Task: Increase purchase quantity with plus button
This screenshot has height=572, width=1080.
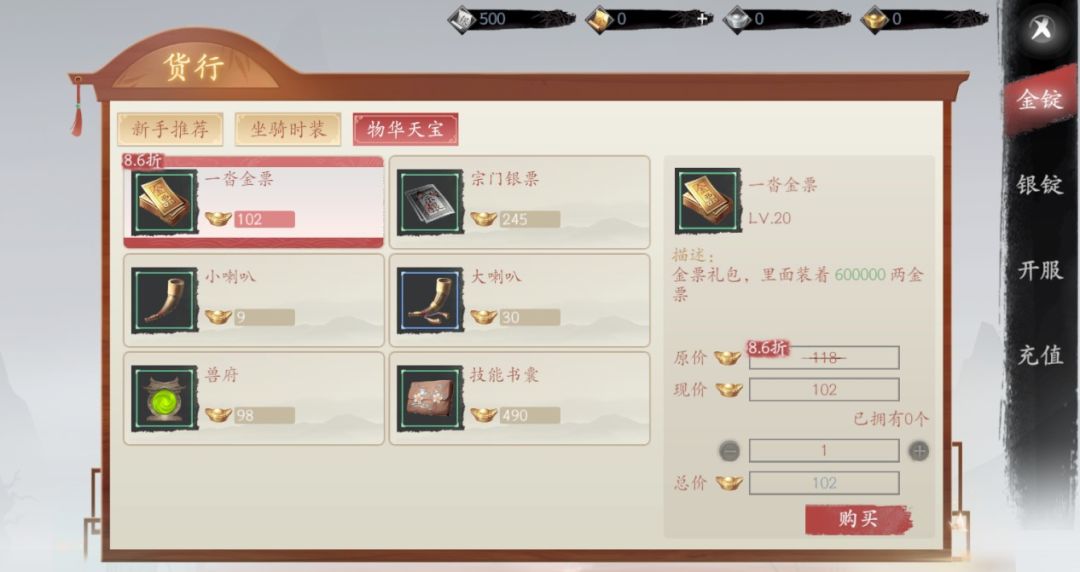Action: coord(919,451)
